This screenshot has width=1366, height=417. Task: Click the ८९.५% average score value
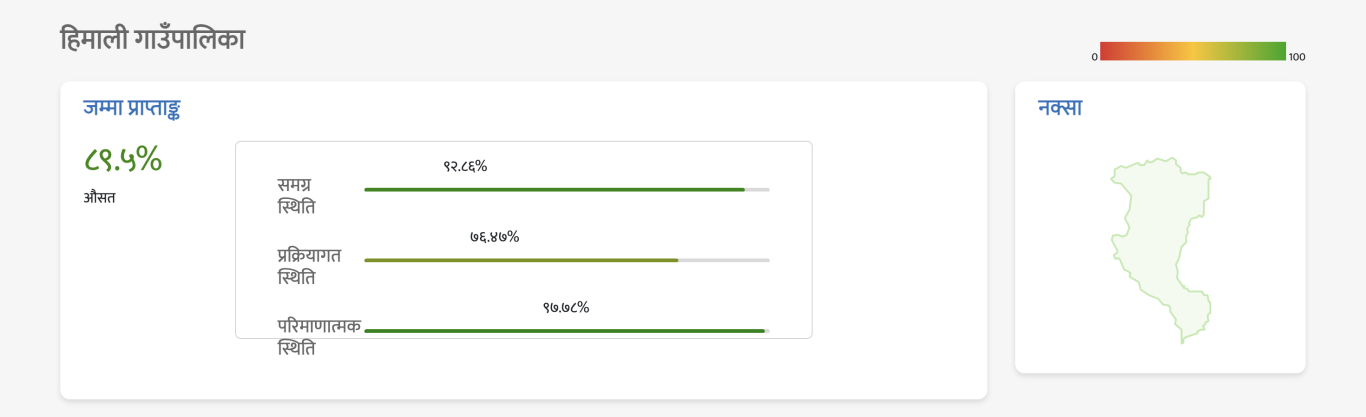(122, 159)
